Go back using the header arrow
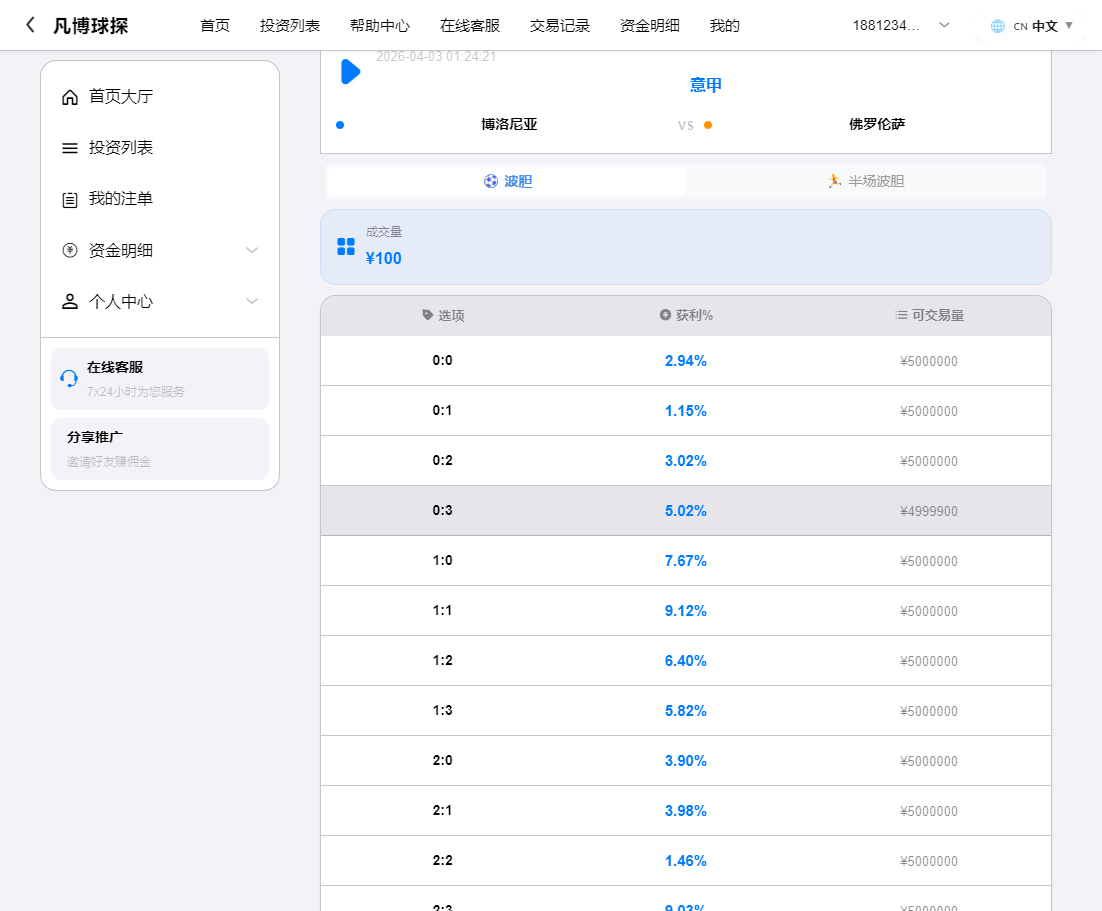The width and height of the screenshot is (1102, 911). point(30,25)
